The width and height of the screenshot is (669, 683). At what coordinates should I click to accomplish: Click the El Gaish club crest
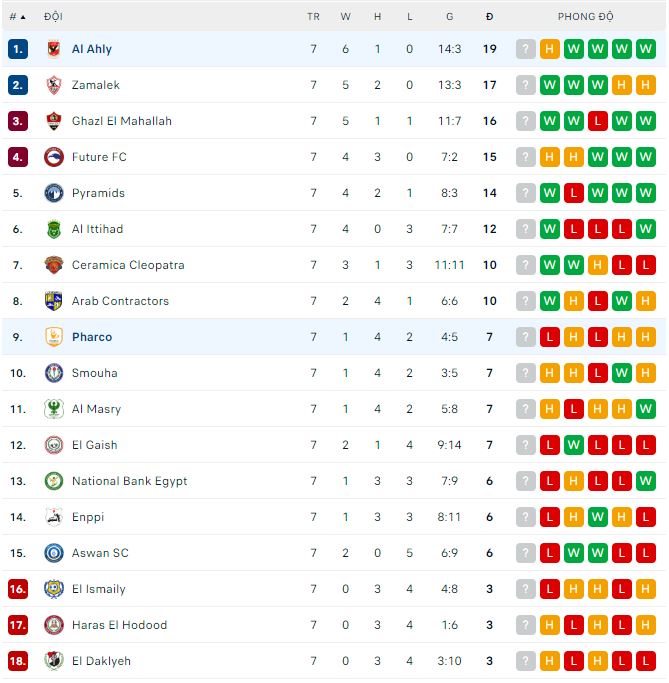pos(54,445)
